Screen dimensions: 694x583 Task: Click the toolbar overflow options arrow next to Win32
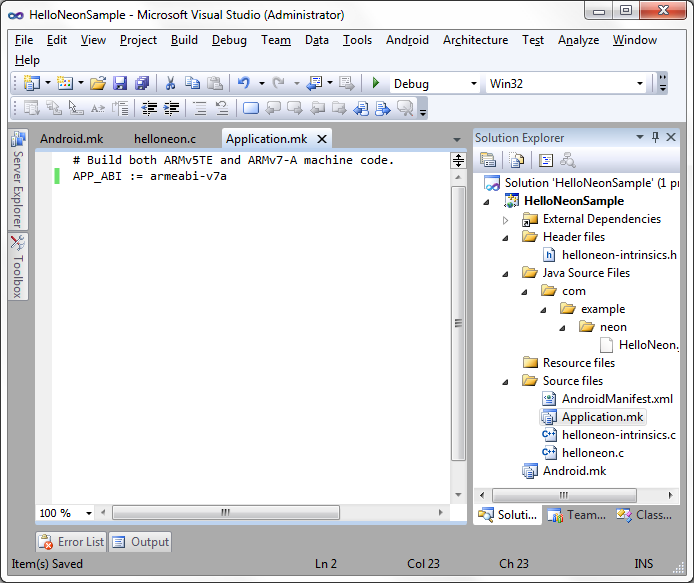[x=662, y=83]
